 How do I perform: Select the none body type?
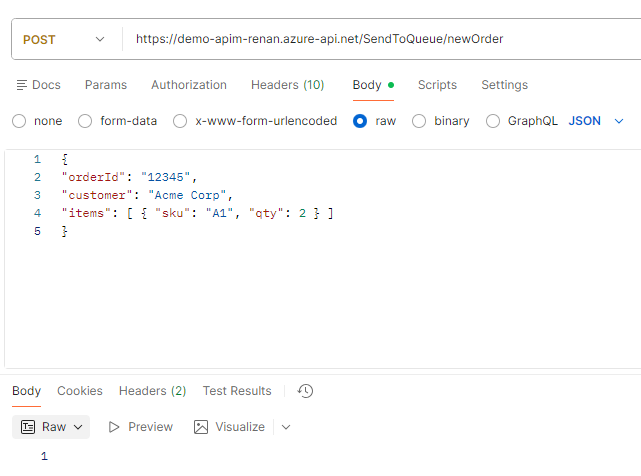19,121
